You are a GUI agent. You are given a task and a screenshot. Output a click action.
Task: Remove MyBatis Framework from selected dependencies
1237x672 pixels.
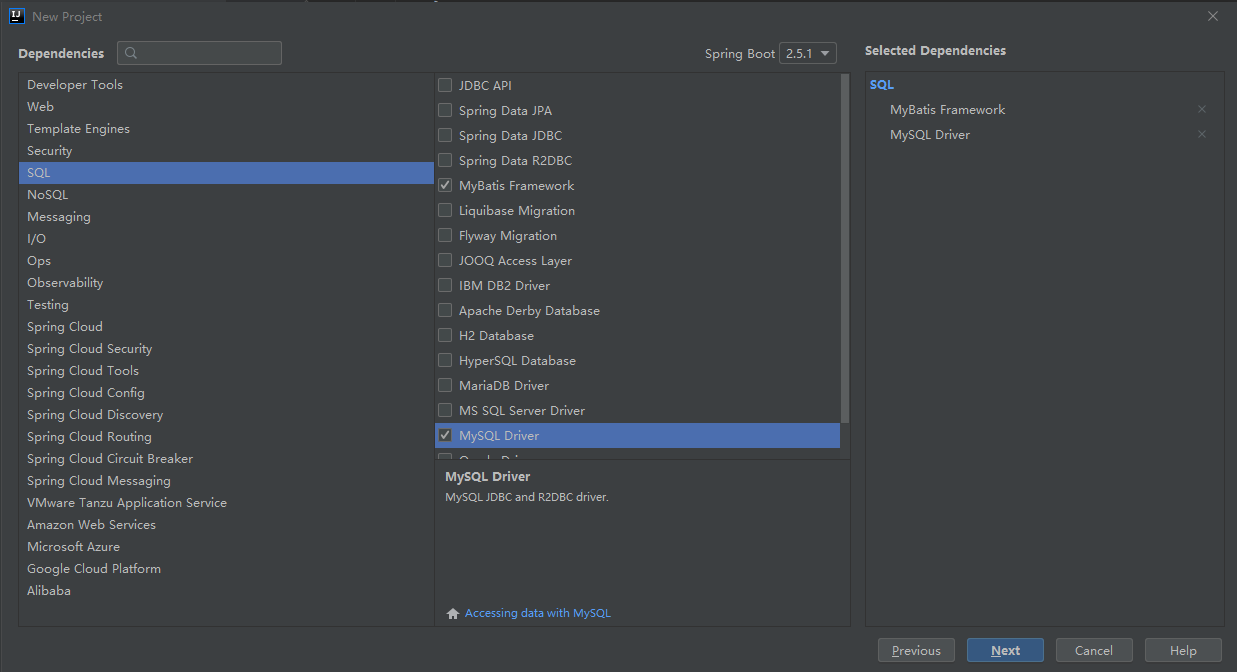coord(1202,110)
